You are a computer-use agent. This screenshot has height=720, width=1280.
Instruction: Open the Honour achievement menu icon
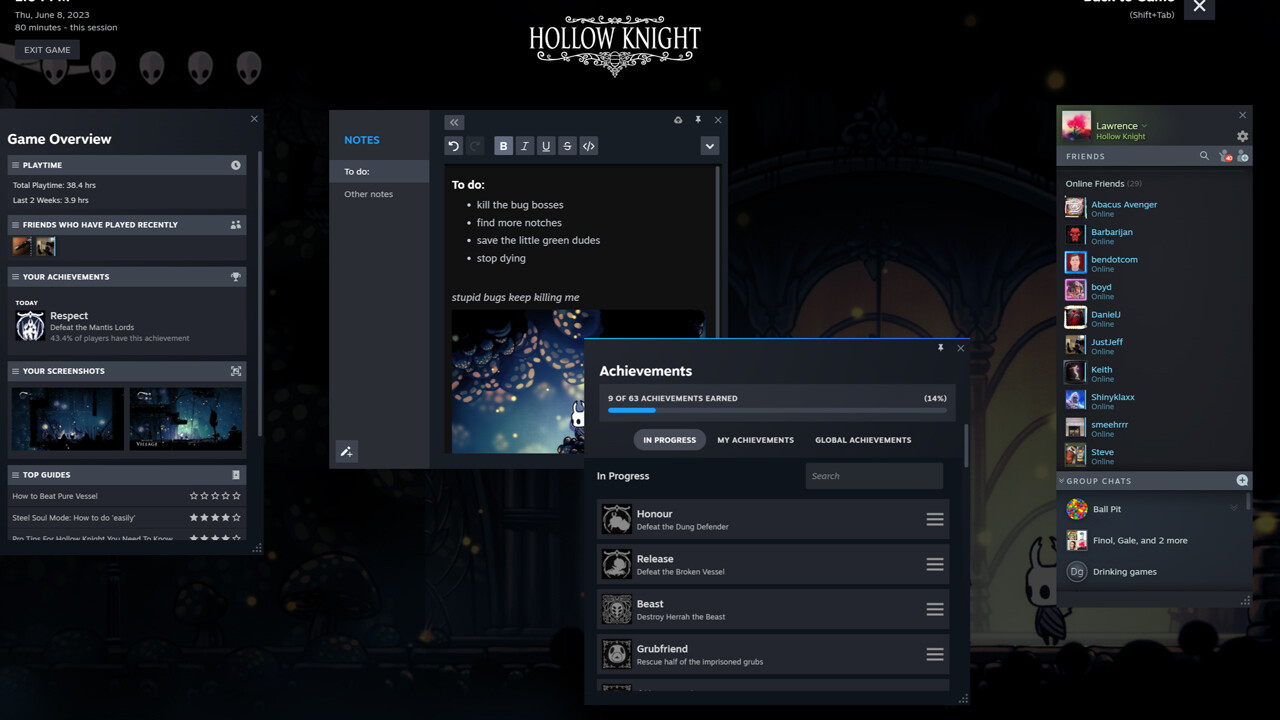pyautogui.click(x=935, y=519)
